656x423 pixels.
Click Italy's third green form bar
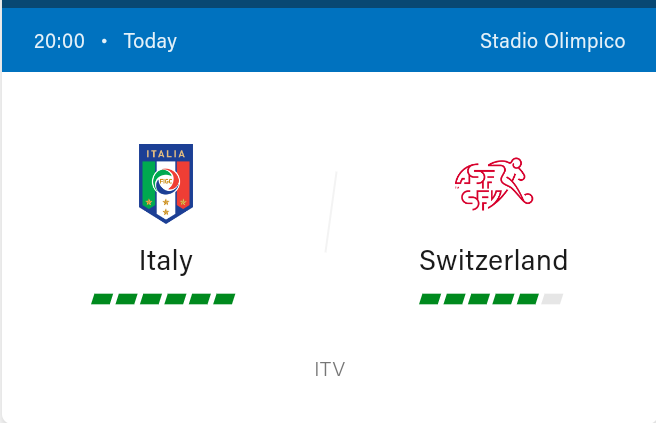[151, 299]
